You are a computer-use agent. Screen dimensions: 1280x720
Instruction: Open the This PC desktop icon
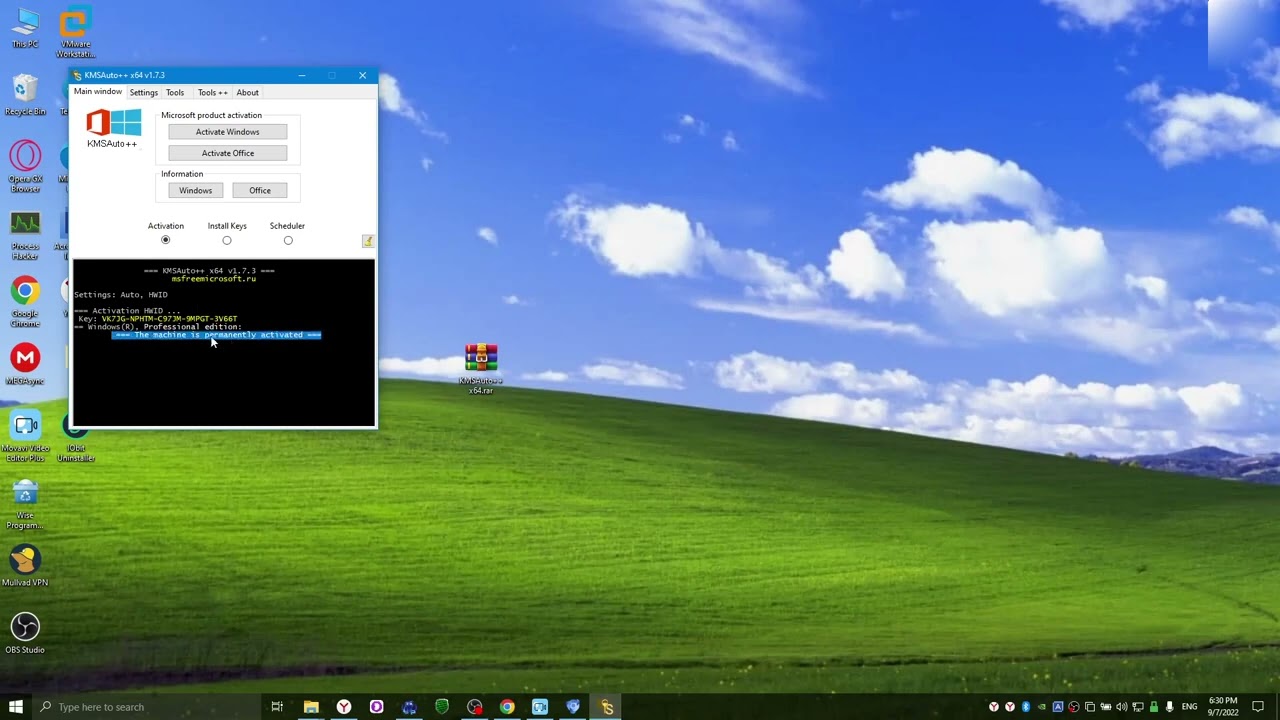tap(25, 28)
